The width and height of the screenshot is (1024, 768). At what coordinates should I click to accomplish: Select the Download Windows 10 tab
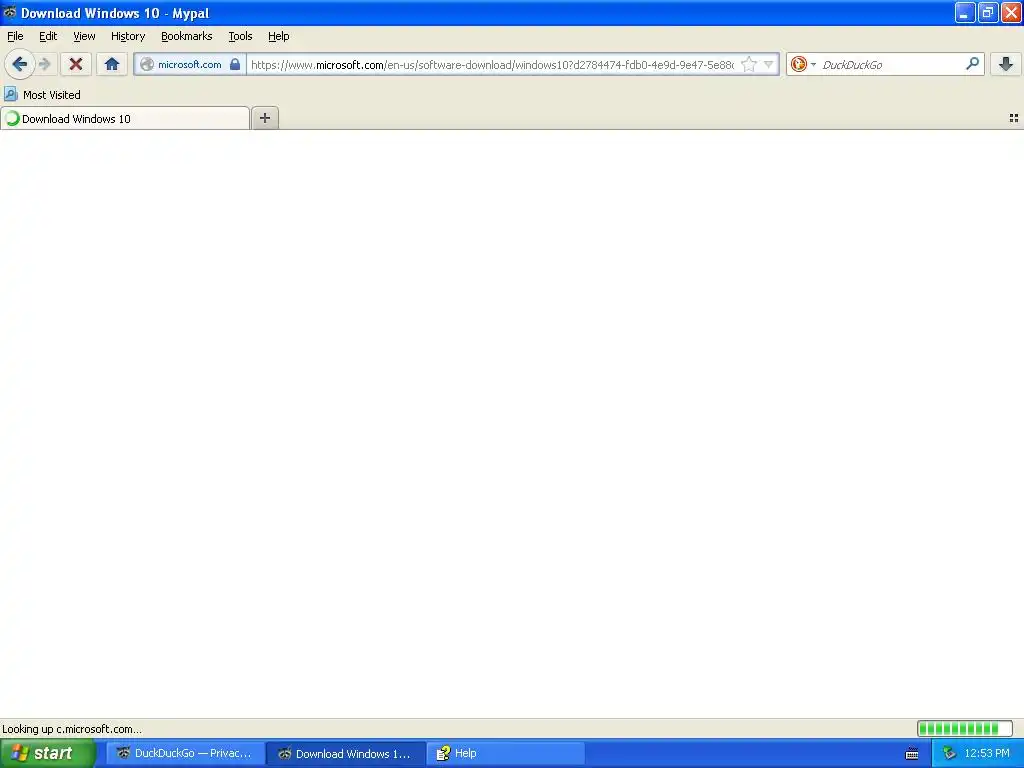point(125,118)
